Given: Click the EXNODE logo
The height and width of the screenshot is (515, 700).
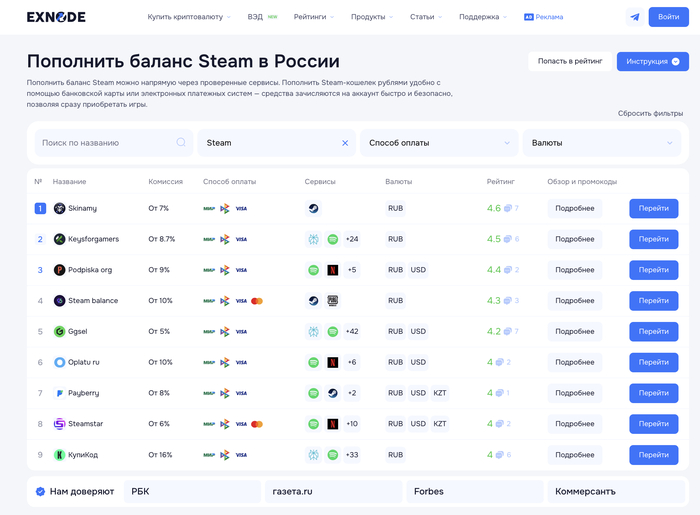Looking at the screenshot, I should 57,17.
